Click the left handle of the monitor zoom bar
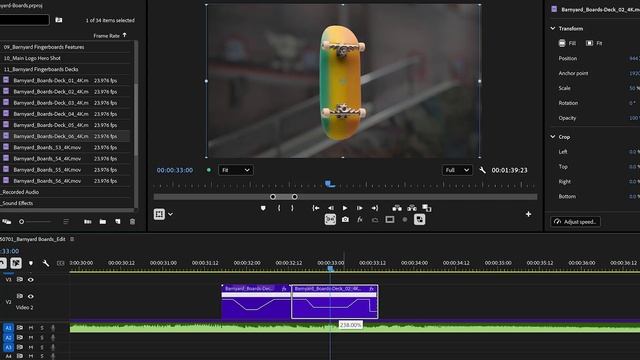640x360 pixels. (x=273, y=197)
